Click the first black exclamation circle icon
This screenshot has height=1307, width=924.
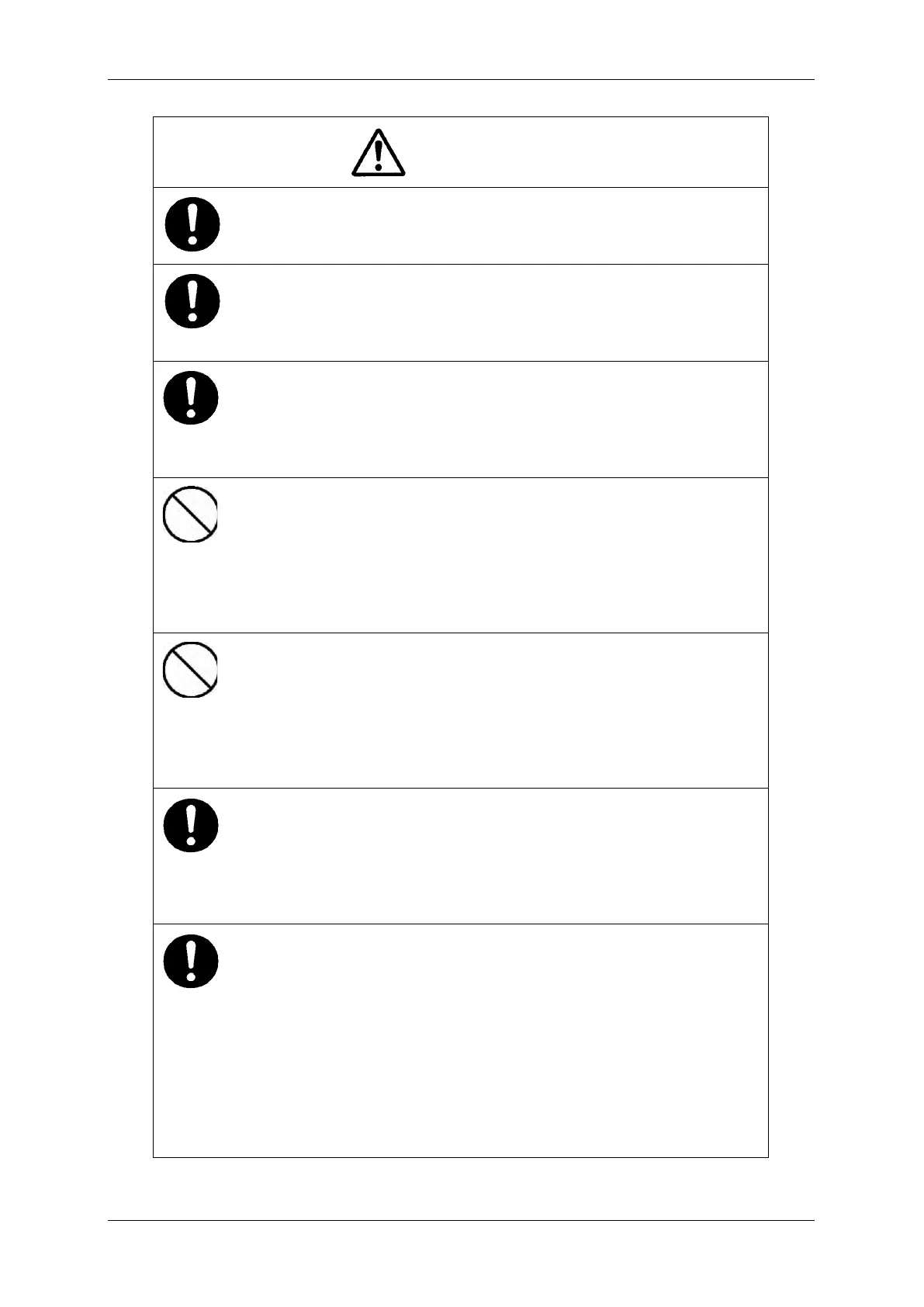point(192,225)
